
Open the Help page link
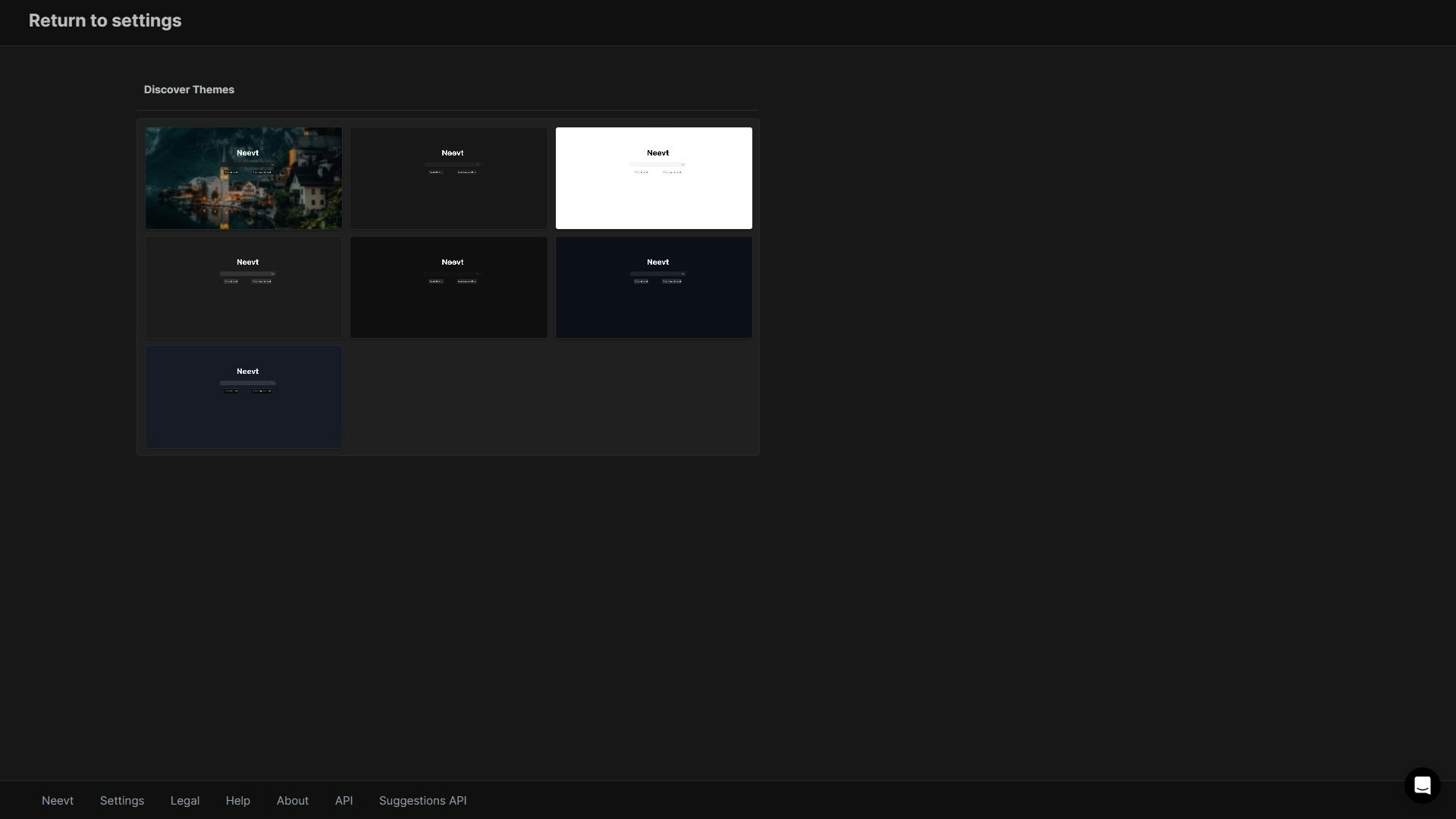[237, 801]
